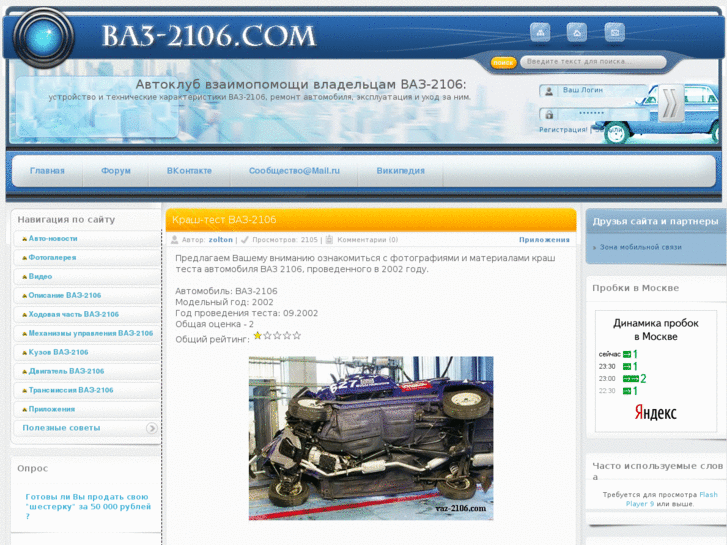The image size is (727, 545).
Task: Open the Главная menu item
Action: tap(47, 171)
